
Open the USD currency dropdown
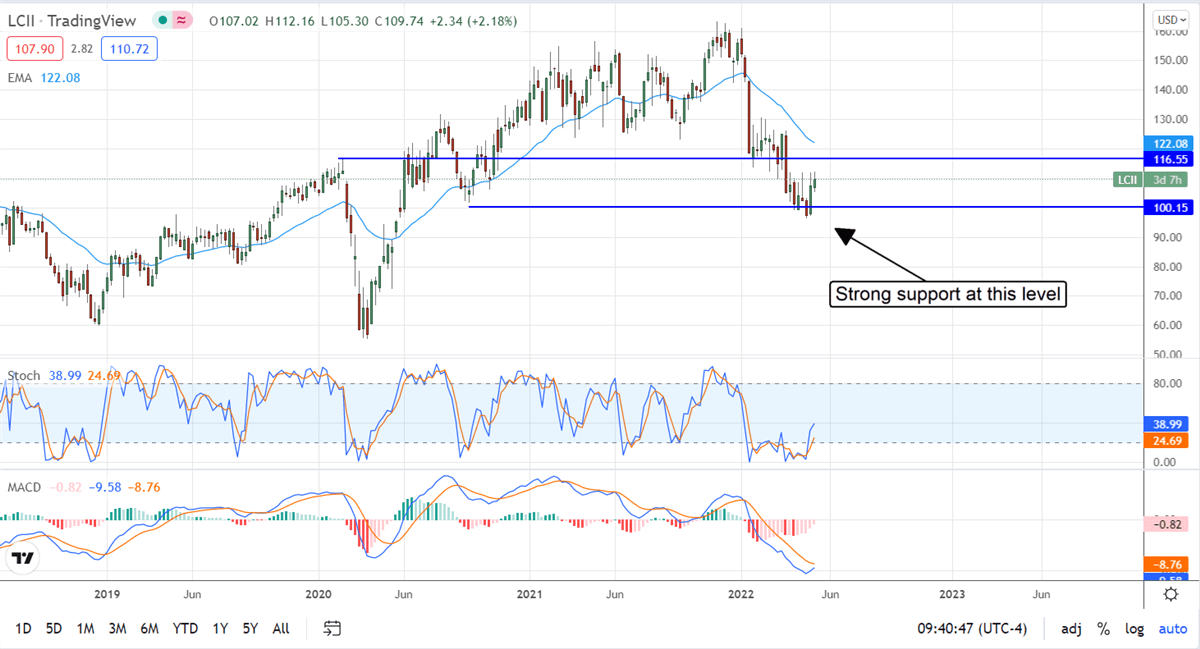1171,17
